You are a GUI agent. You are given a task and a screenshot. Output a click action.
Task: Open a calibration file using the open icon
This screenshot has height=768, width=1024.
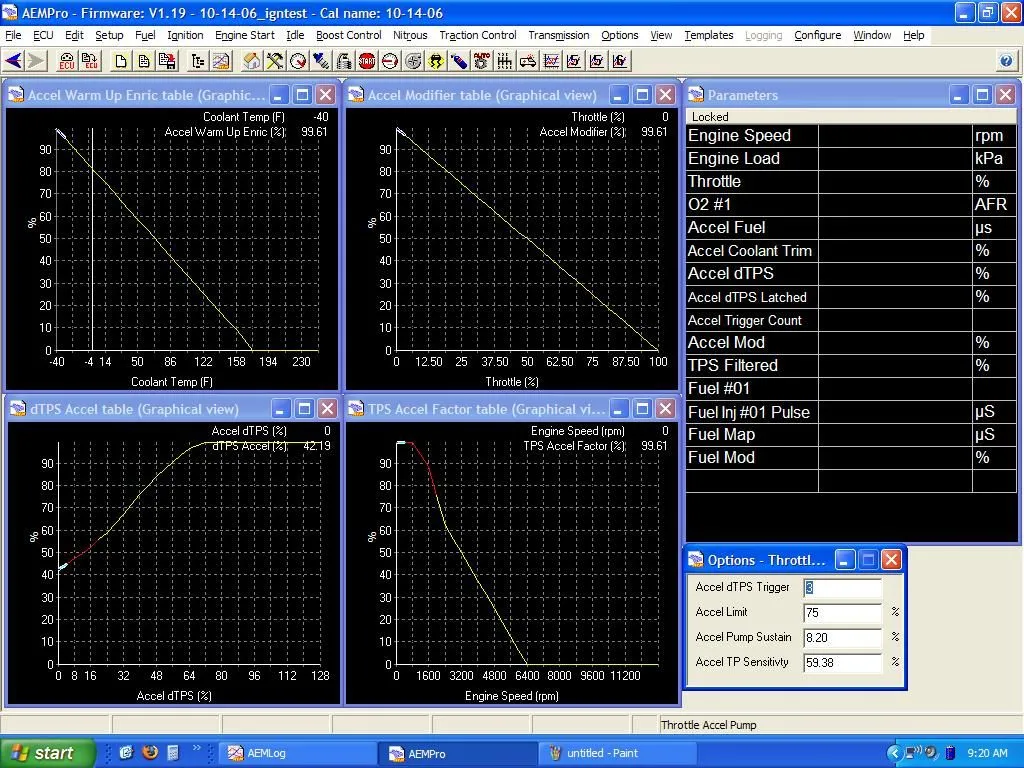point(143,61)
